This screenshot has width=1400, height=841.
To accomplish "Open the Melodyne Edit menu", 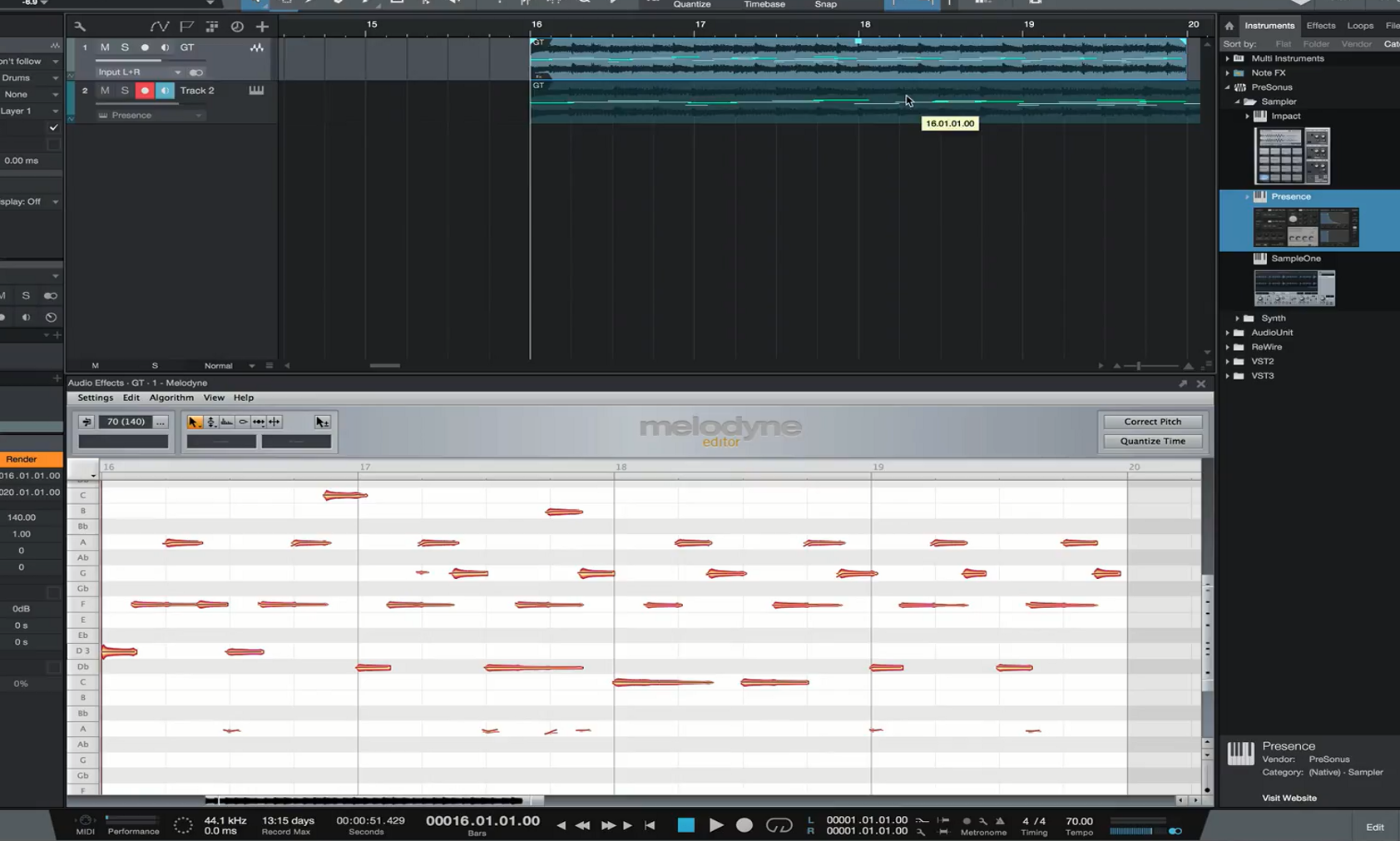I will click(x=131, y=398).
